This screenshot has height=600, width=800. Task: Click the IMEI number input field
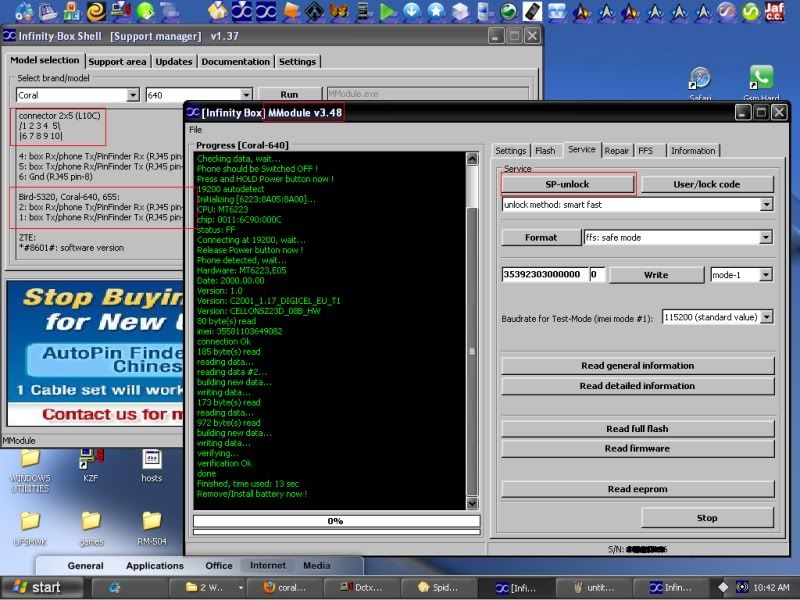pyautogui.click(x=544, y=274)
